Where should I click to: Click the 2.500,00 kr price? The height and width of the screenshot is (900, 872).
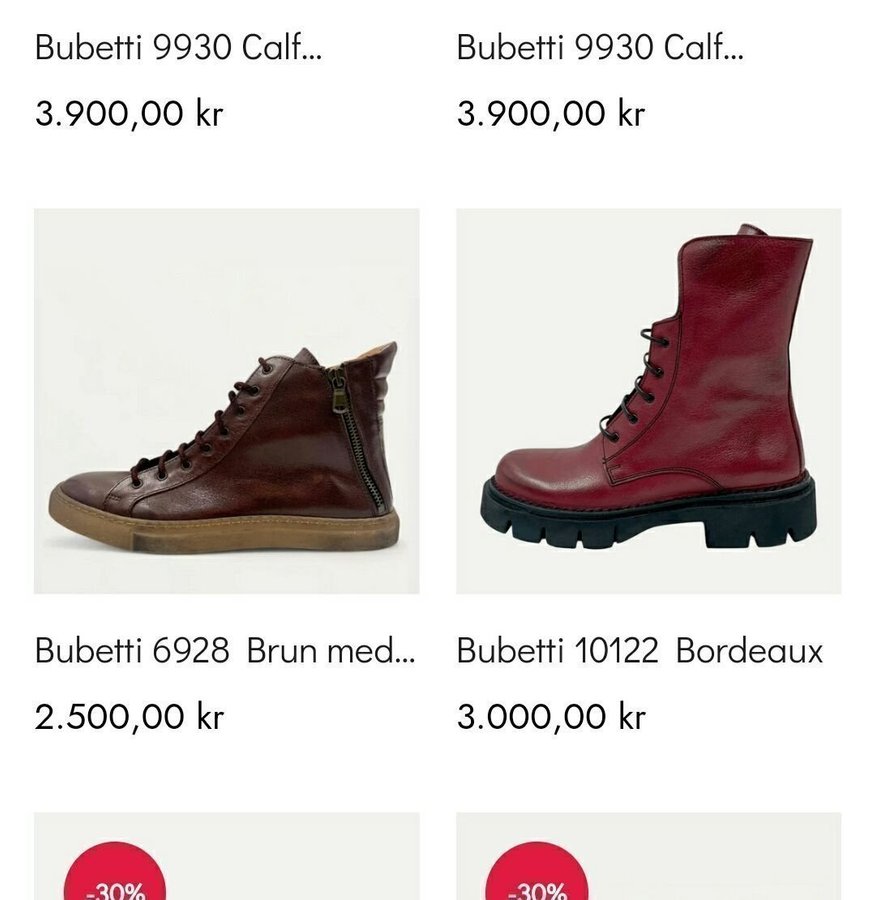[x=129, y=716]
